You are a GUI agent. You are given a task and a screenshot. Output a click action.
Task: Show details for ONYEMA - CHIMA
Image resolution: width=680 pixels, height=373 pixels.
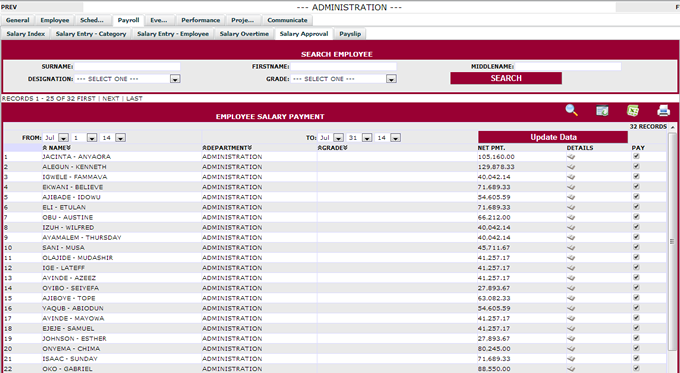click(x=571, y=349)
